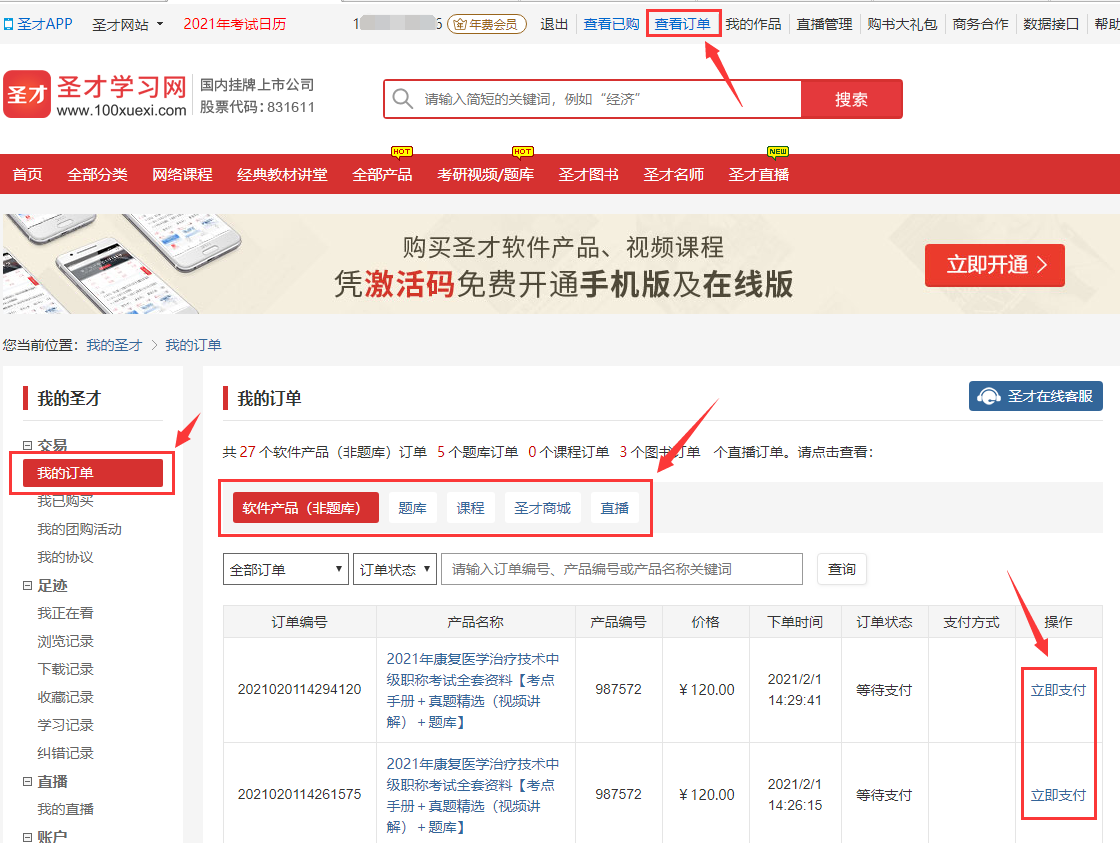The height and width of the screenshot is (843, 1120).
Task: Click the 年费会员 badge
Action: tap(487, 24)
